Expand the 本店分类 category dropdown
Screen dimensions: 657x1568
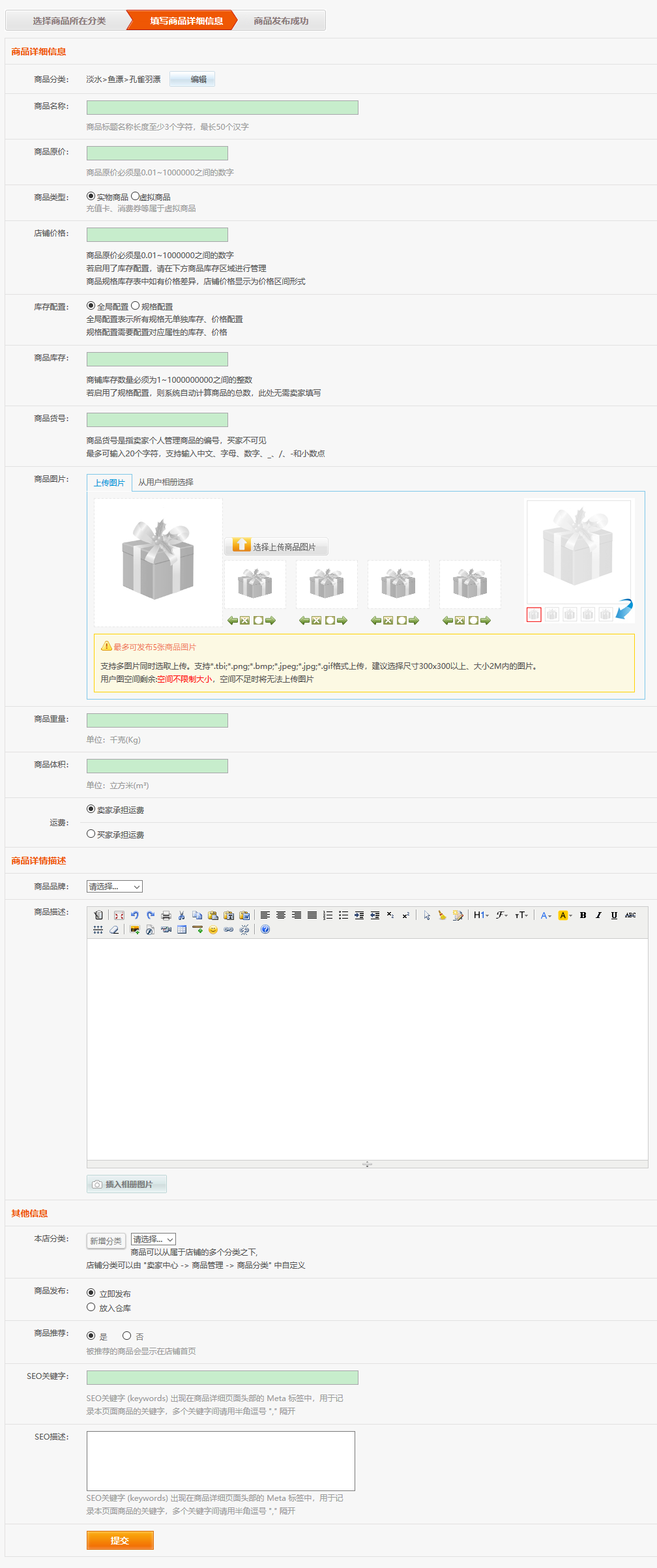tap(153, 1239)
